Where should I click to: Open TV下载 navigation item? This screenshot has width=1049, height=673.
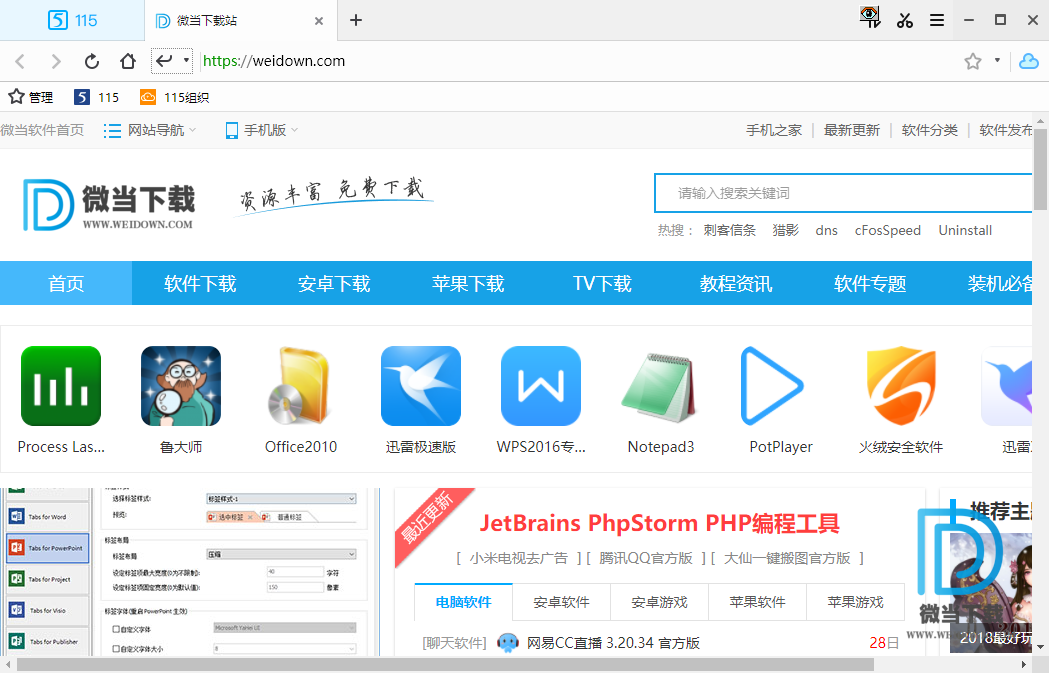(x=602, y=283)
